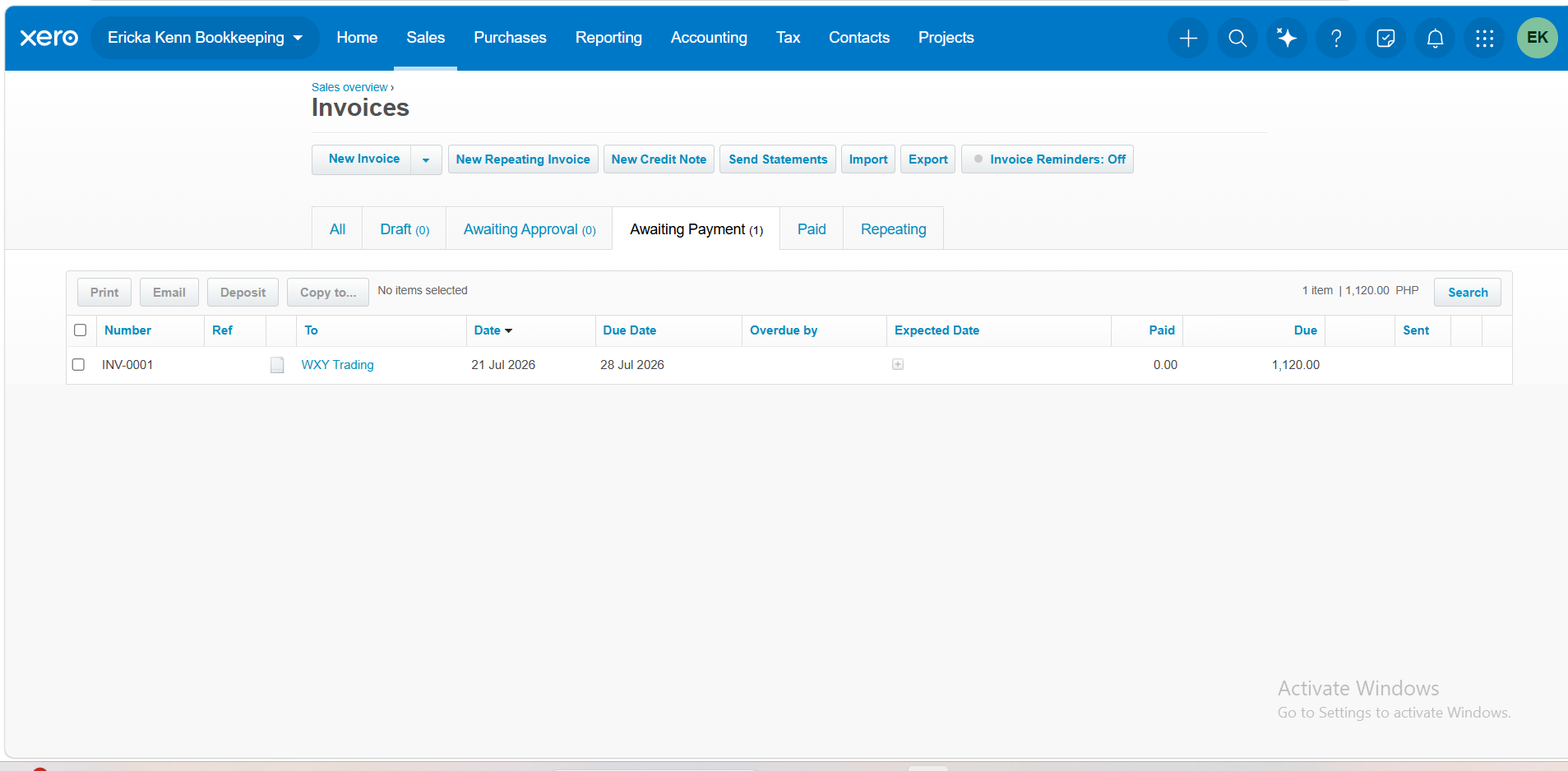Open the plus create-new menu icon
Screen dimensions: 1568x771
(x=1188, y=38)
